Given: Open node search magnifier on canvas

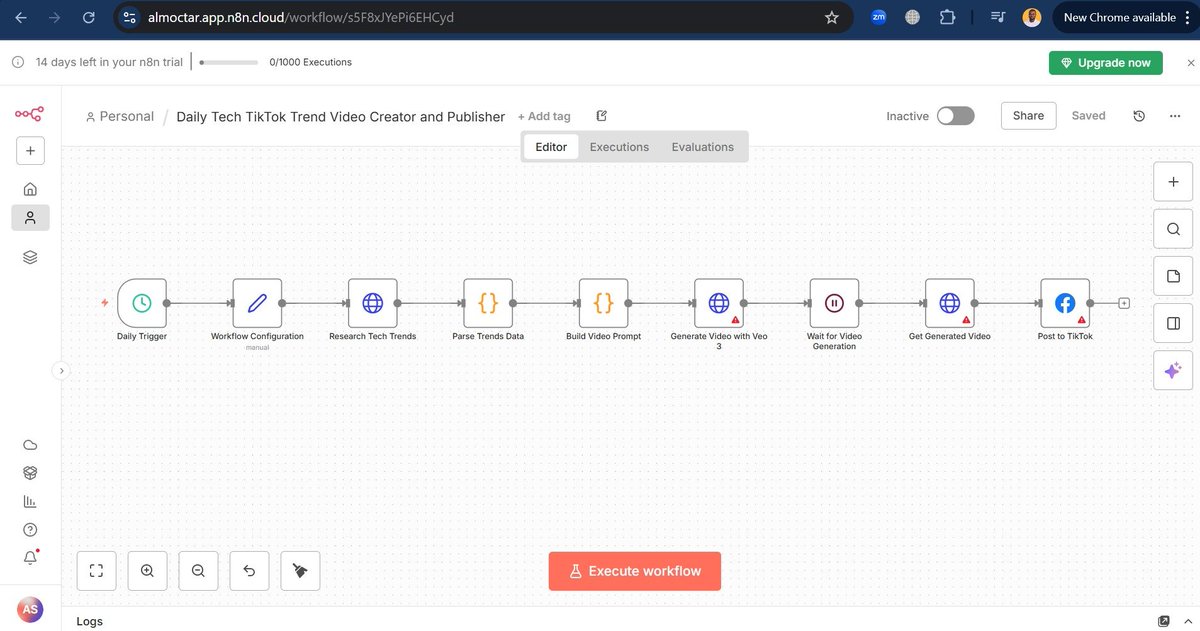Looking at the screenshot, I should coord(1173,229).
